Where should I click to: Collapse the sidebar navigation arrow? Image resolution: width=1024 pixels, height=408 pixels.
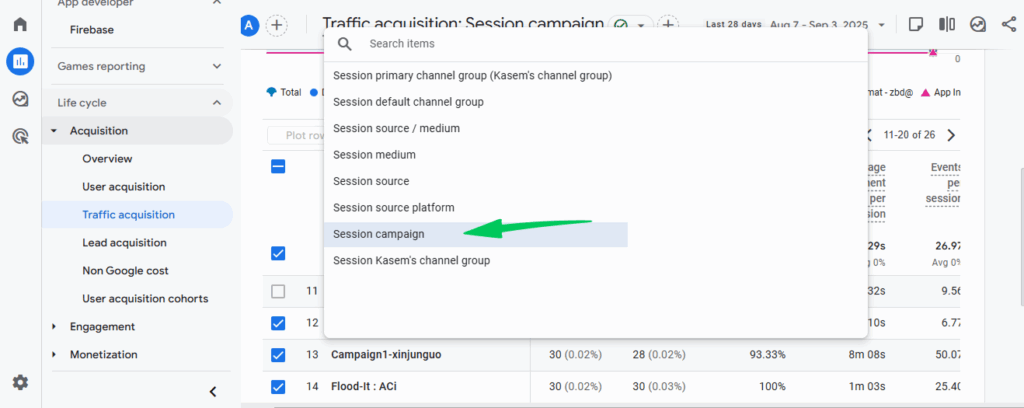click(x=212, y=391)
